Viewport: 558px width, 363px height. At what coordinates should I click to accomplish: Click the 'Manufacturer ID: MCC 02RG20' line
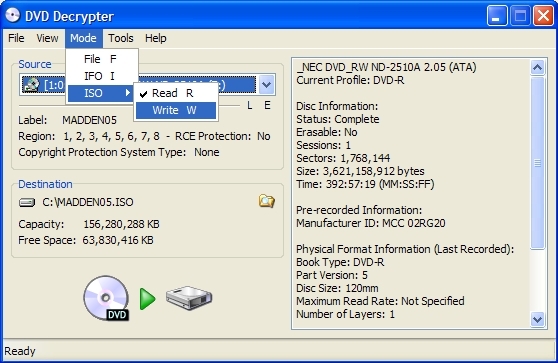click(371, 223)
